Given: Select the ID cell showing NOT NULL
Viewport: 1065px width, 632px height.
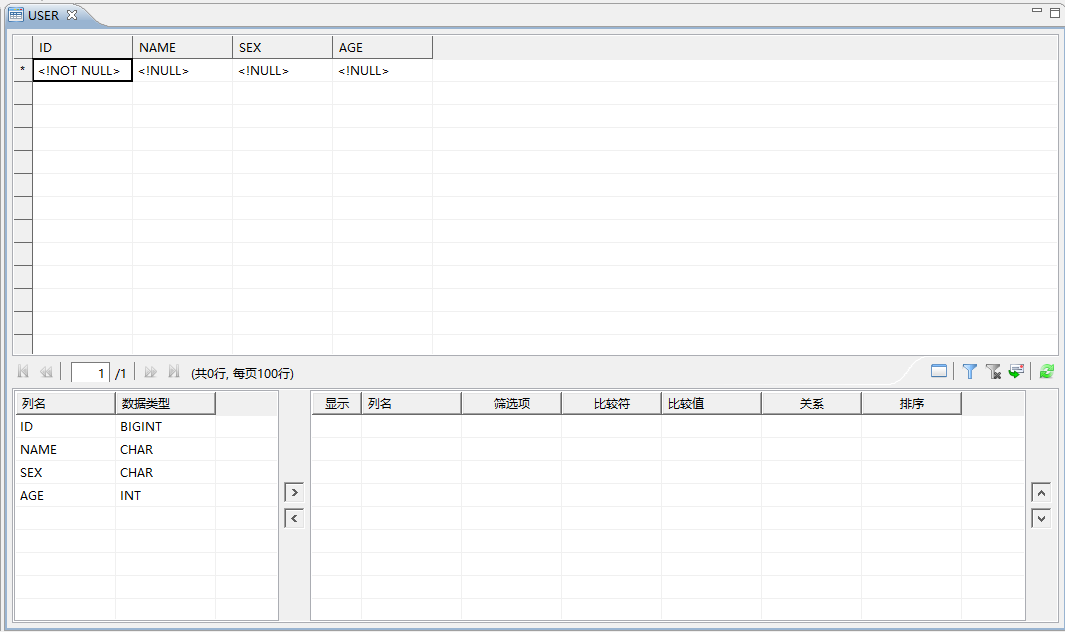Looking at the screenshot, I should pyautogui.click(x=82, y=71).
